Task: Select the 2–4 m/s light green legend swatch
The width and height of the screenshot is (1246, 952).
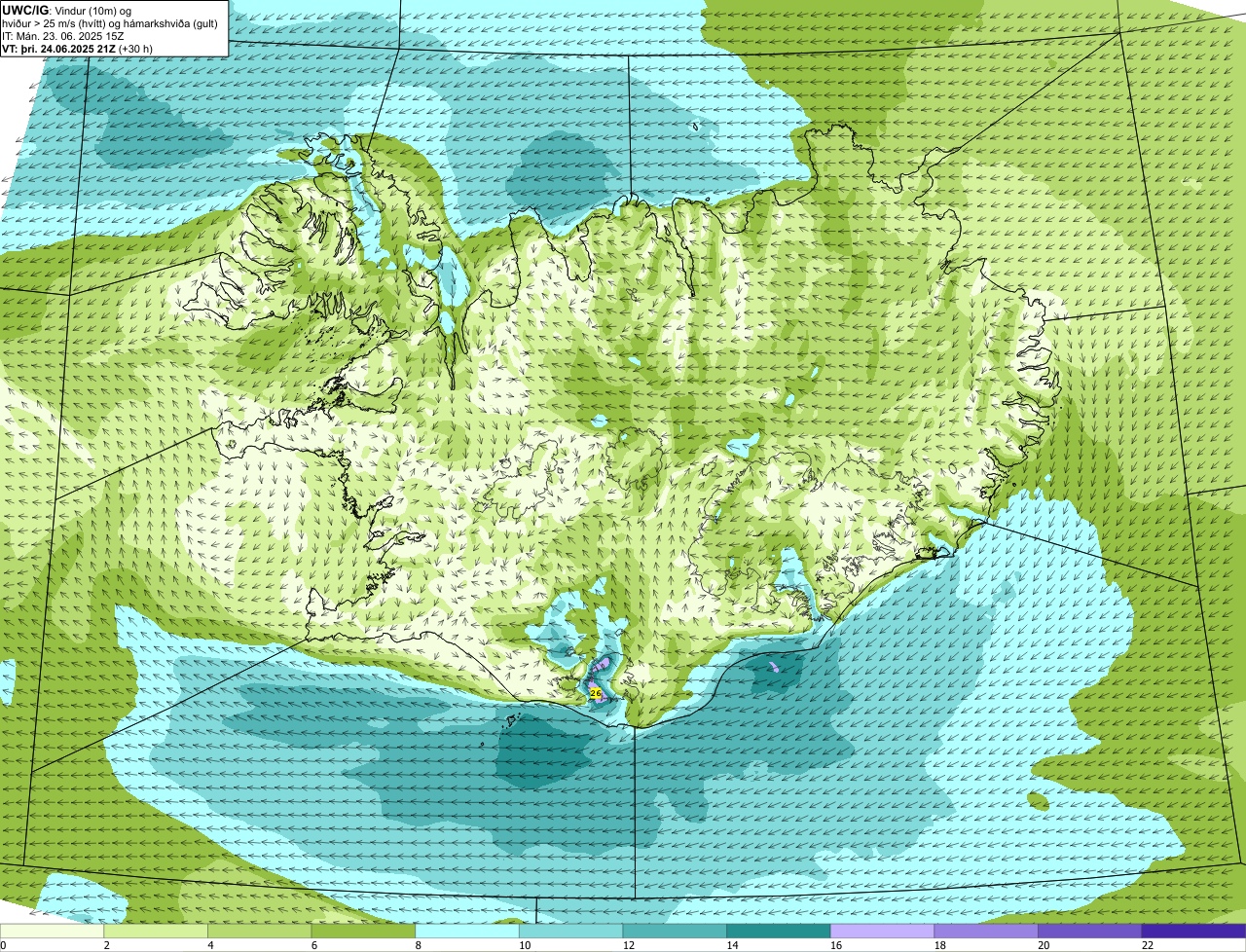Action: coord(156,931)
